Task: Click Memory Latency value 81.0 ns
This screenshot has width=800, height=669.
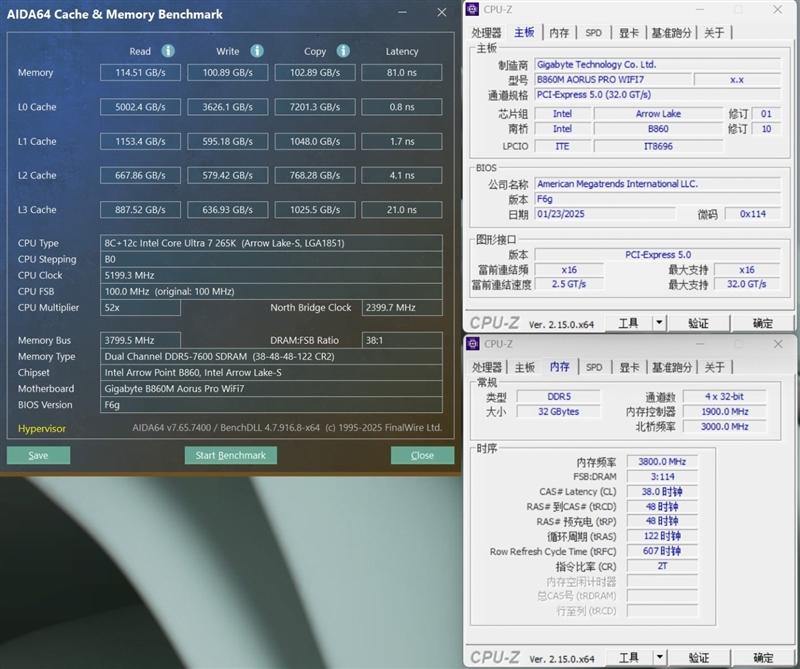Action: (x=402, y=72)
